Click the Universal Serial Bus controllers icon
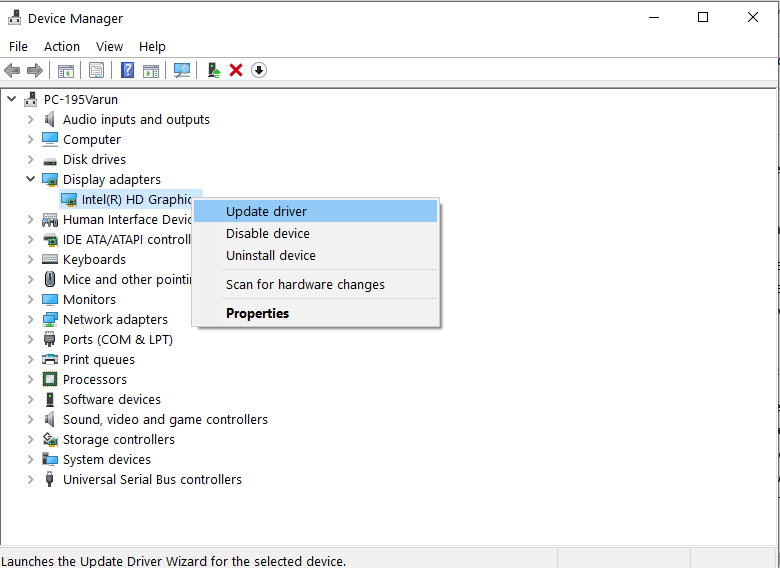This screenshot has width=780, height=568. coord(49,479)
